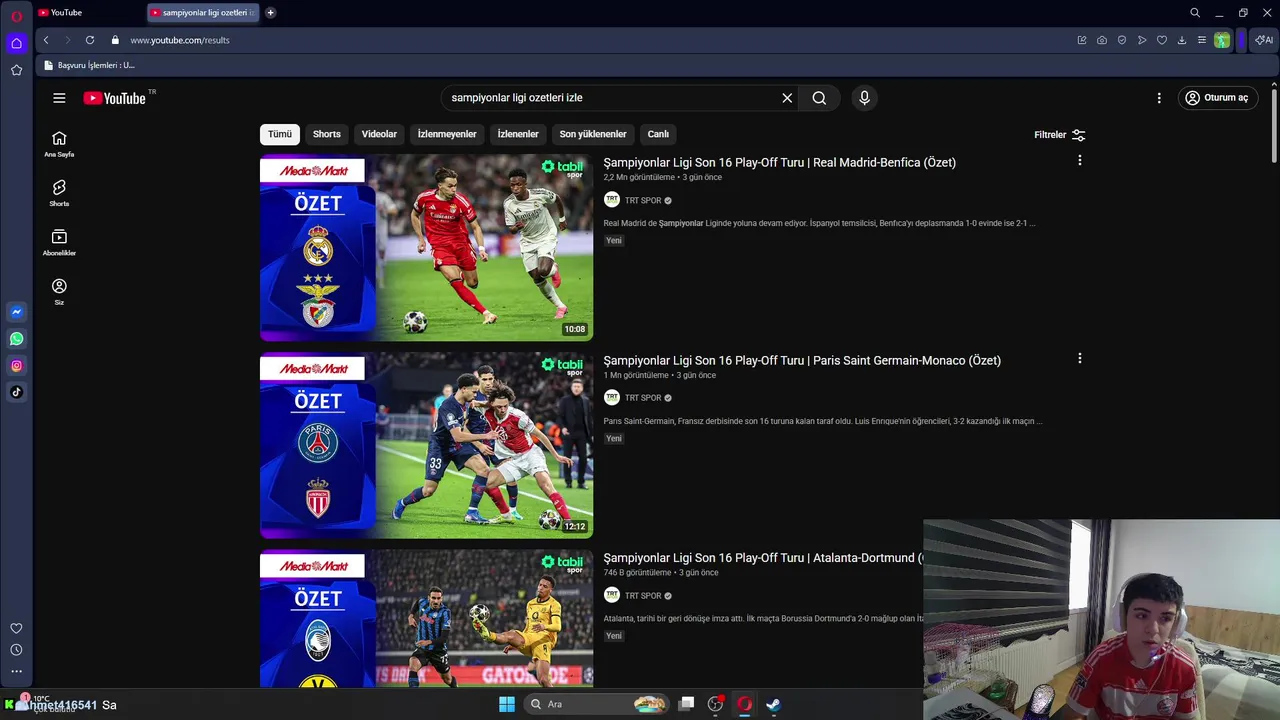Select the Shorts filter chip
This screenshot has height=720, width=1280.
tap(327, 134)
